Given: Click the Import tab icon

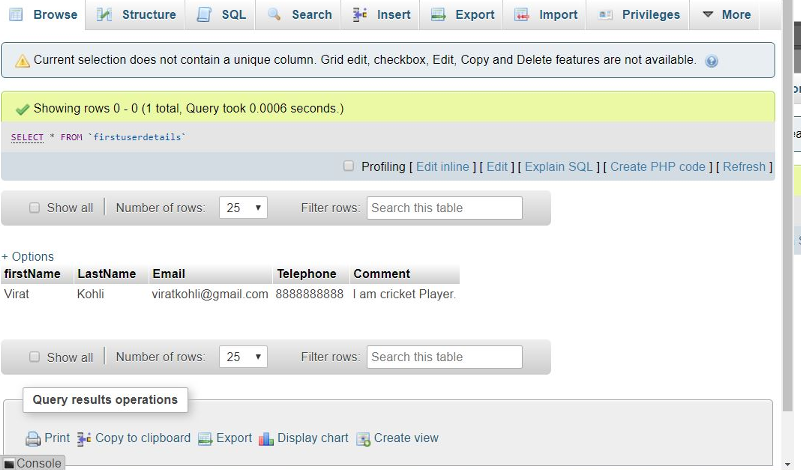Looking at the screenshot, I should [522, 14].
